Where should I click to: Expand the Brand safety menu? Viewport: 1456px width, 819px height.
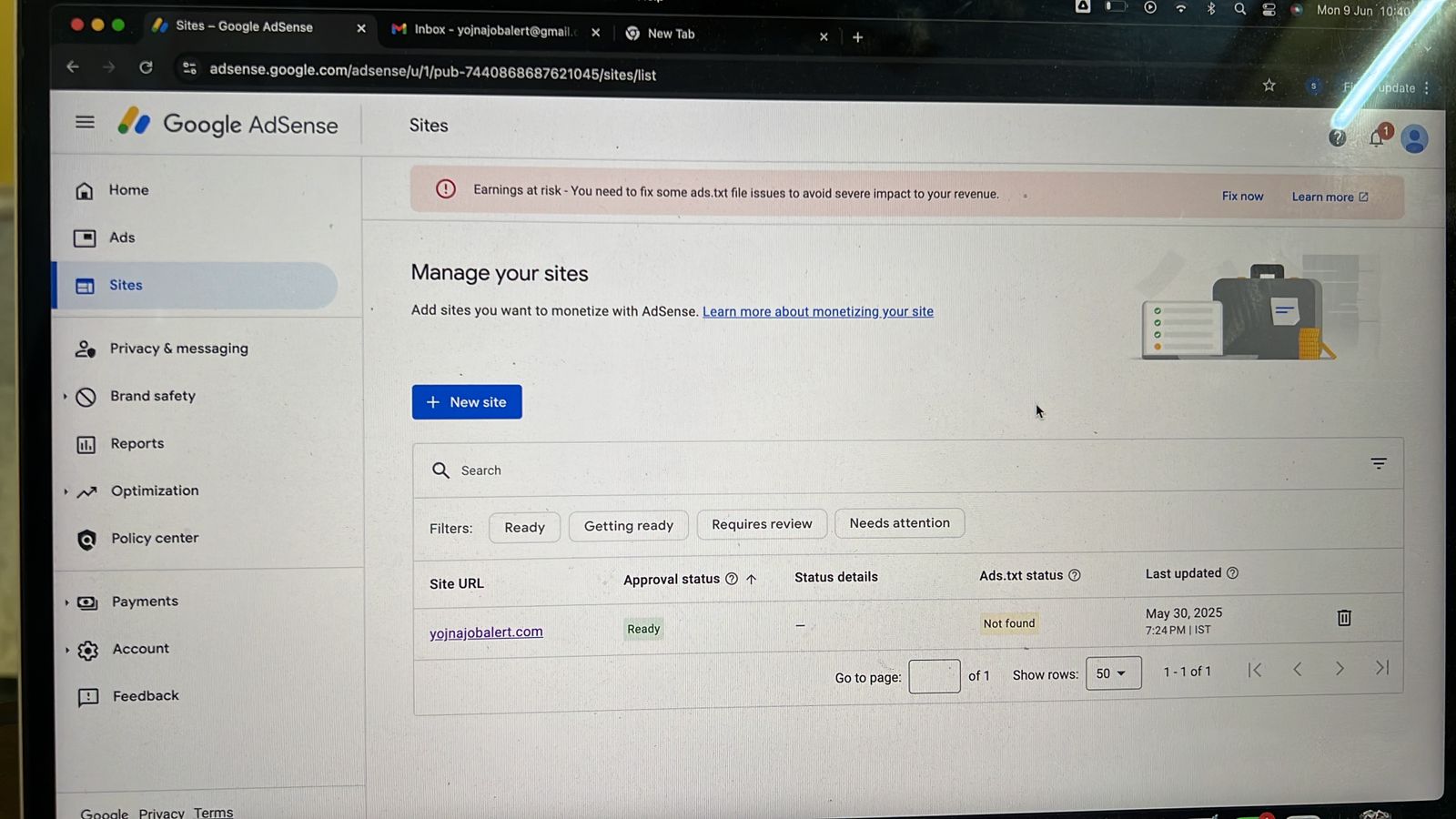coord(66,396)
